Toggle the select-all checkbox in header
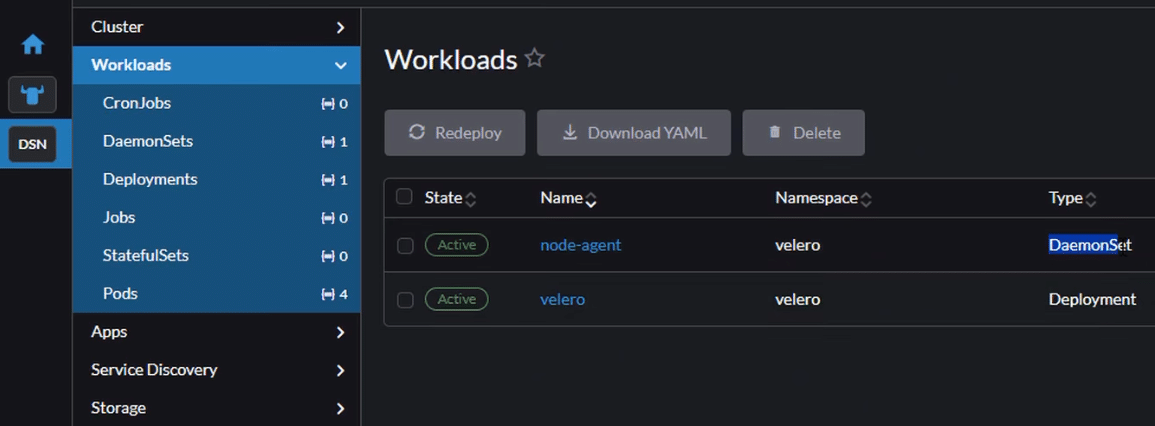This screenshot has height=426, width=1155. tap(404, 197)
